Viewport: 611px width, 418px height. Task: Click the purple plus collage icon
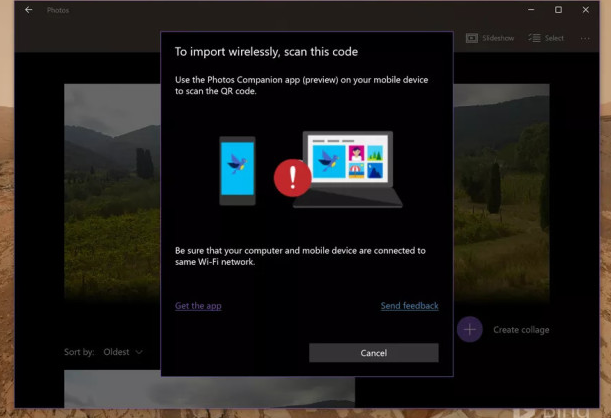[470, 329]
